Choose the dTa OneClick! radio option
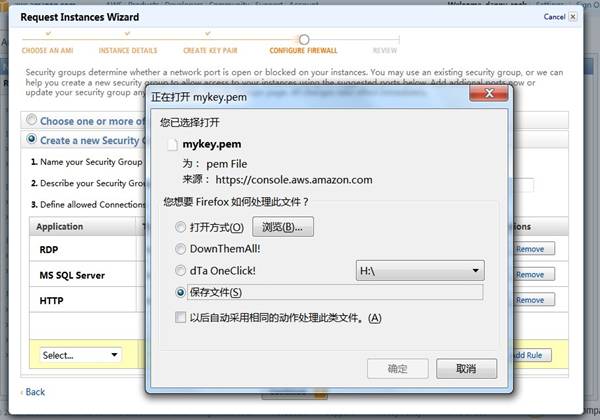 pos(180,270)
